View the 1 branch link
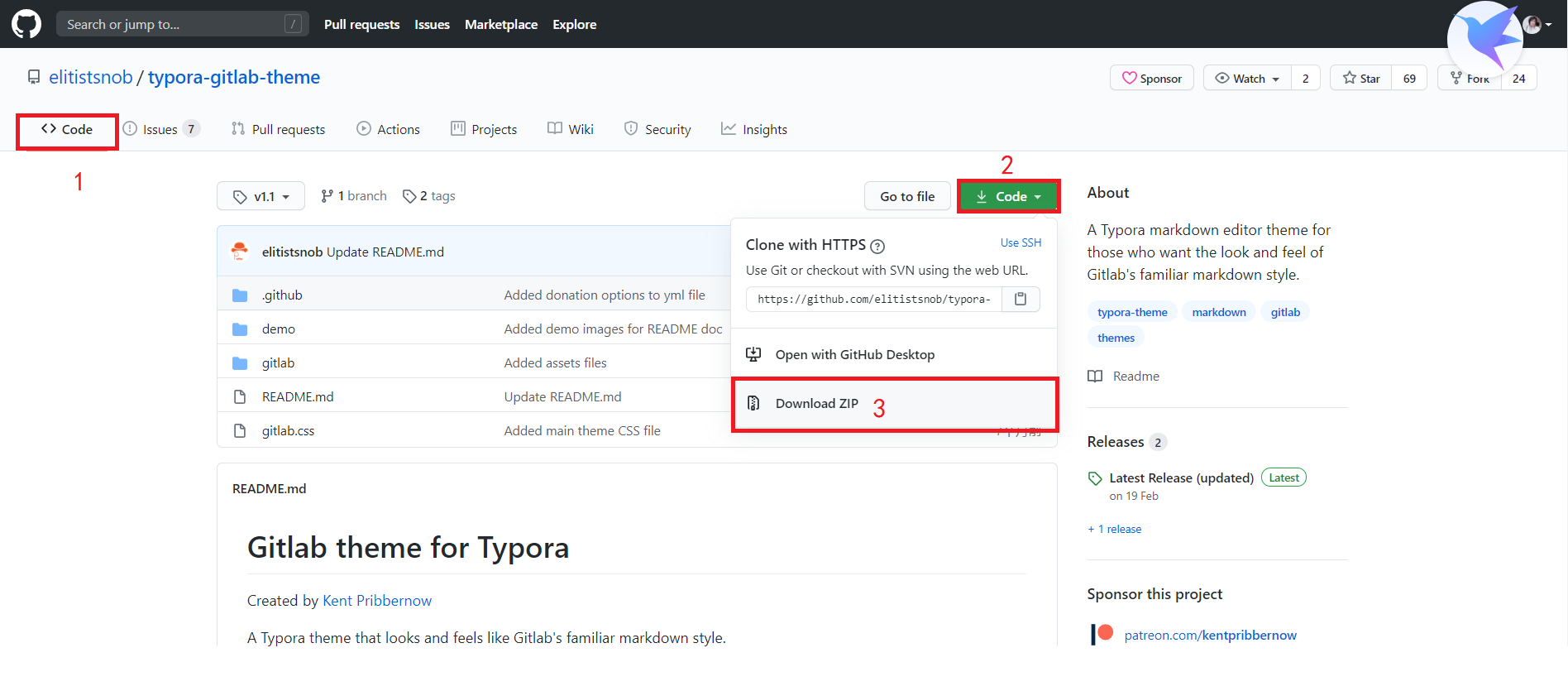The height and width of the screenshot is (691, 1568). [354, 196]
